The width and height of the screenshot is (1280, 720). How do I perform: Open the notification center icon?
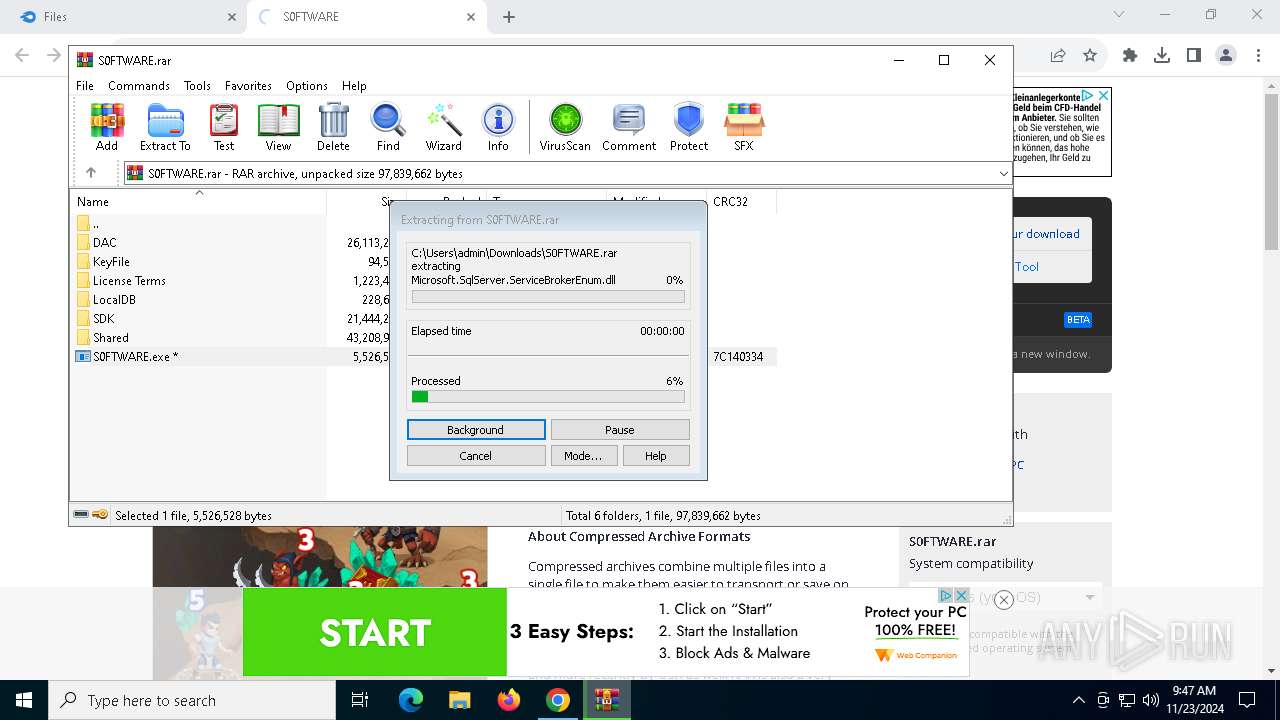(x=1247, y=700)
